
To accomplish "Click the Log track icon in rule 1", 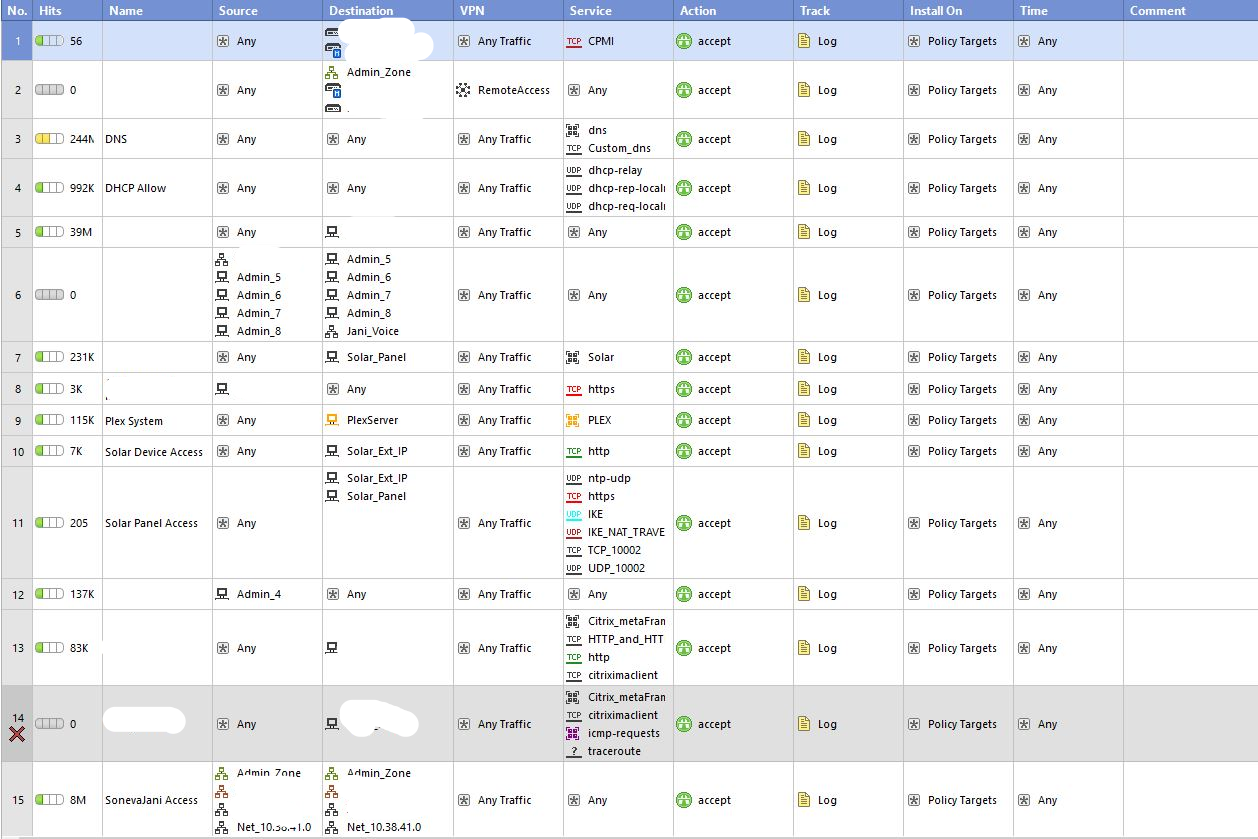I will coord(803,41).
